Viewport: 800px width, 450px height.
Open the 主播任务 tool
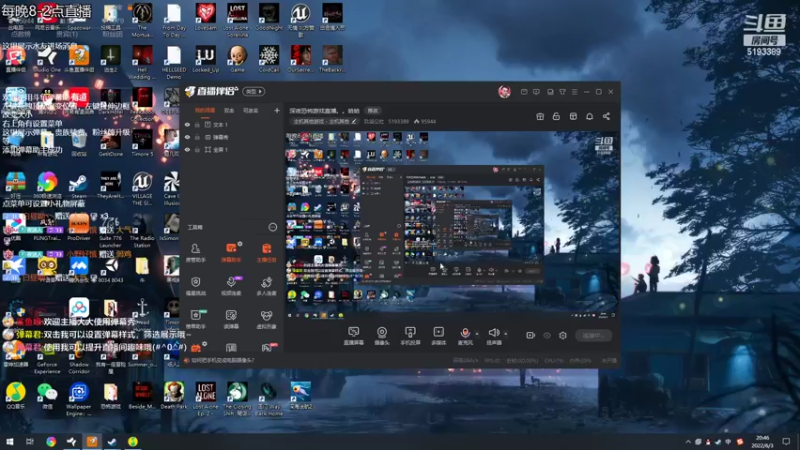point(266,252)
